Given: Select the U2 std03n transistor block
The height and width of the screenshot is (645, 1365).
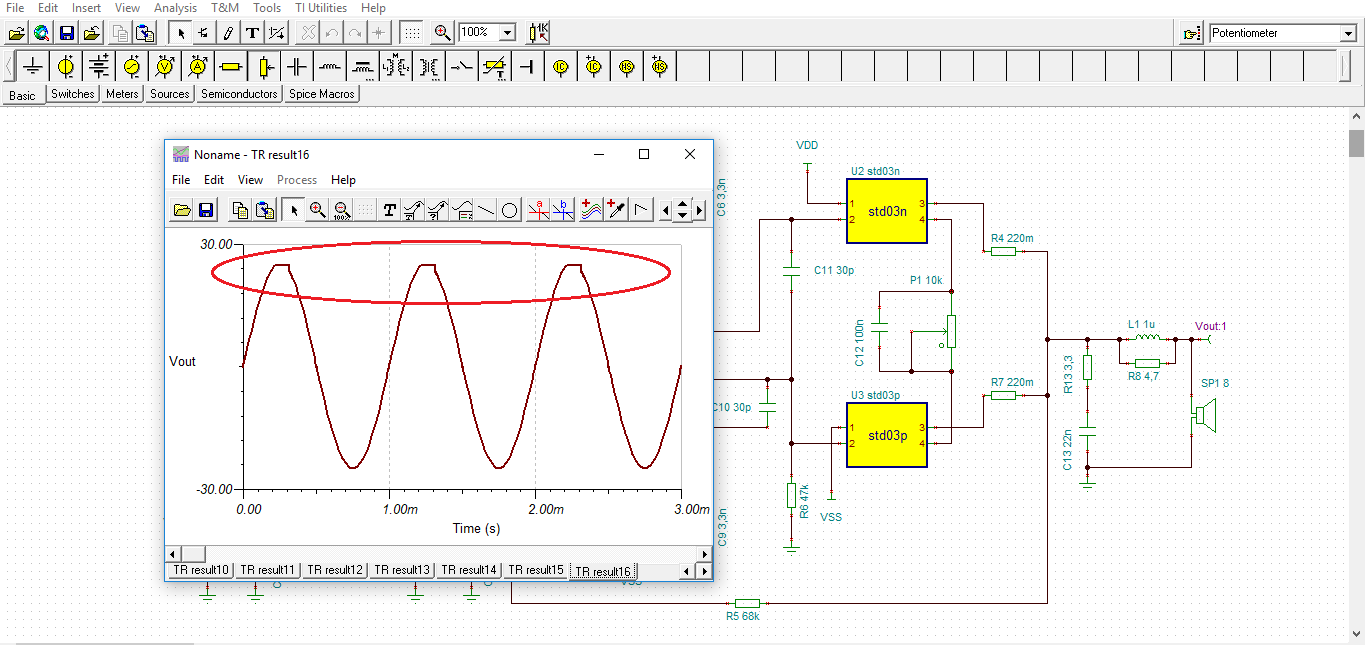Looking at the screenshot, I should 887,211.
